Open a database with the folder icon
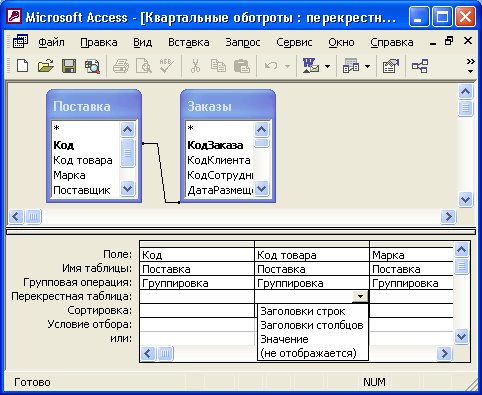This screenshot has width=482, height=395. tap(46, 66)
